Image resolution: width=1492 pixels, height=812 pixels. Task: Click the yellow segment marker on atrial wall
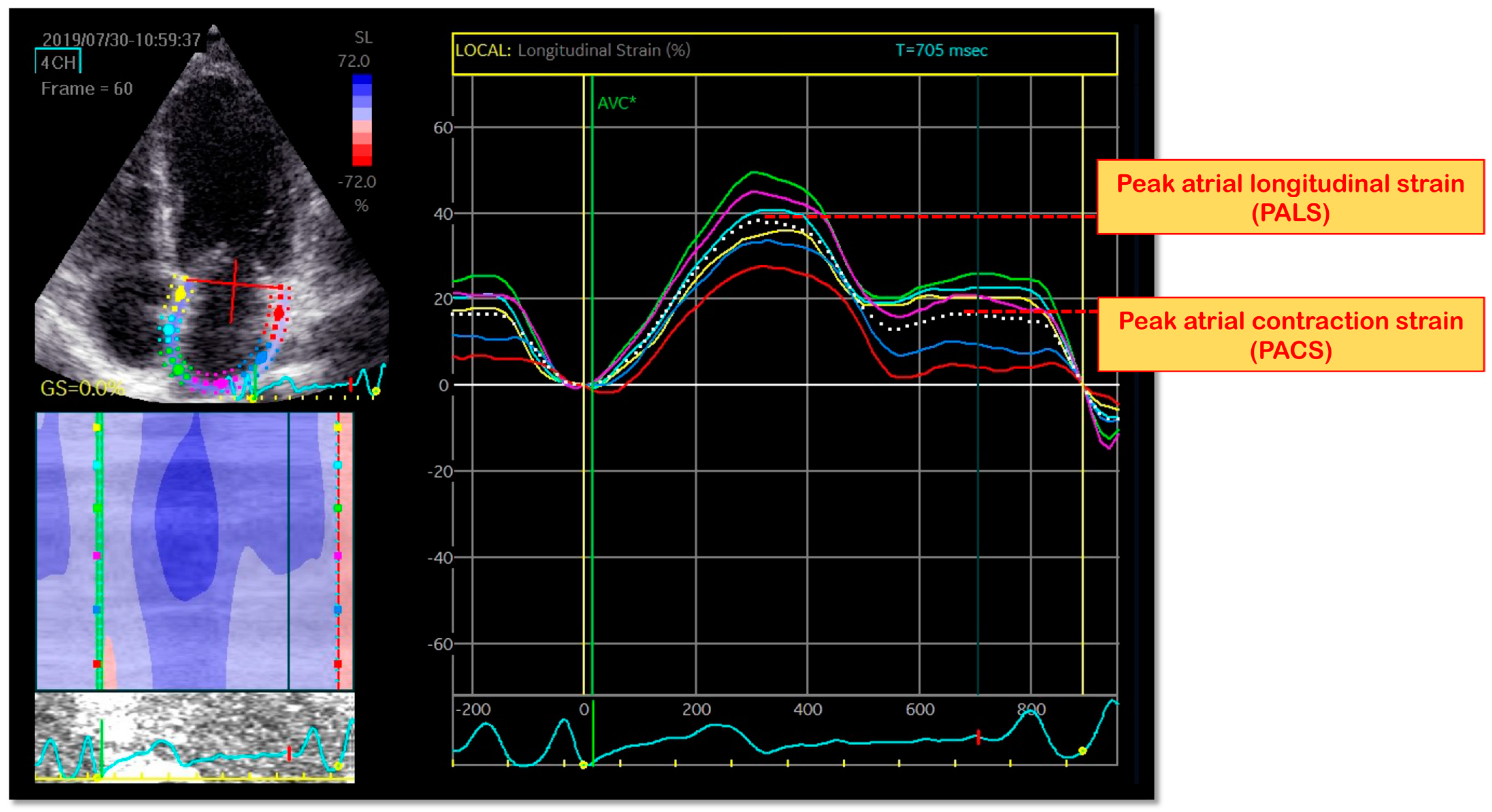point(180,295)
